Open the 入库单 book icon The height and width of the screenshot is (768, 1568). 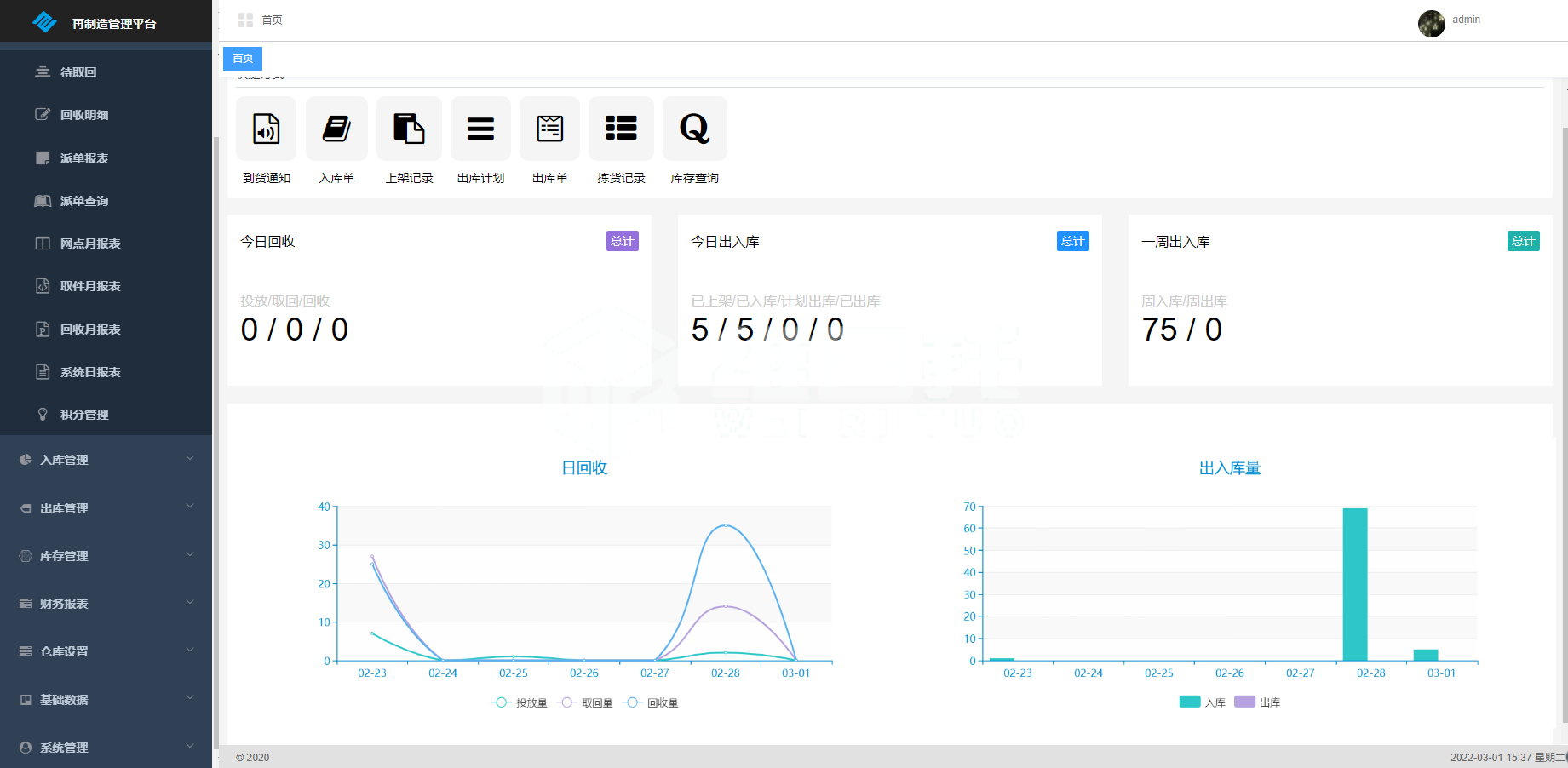pyautogui.click(x=336, y=129)
